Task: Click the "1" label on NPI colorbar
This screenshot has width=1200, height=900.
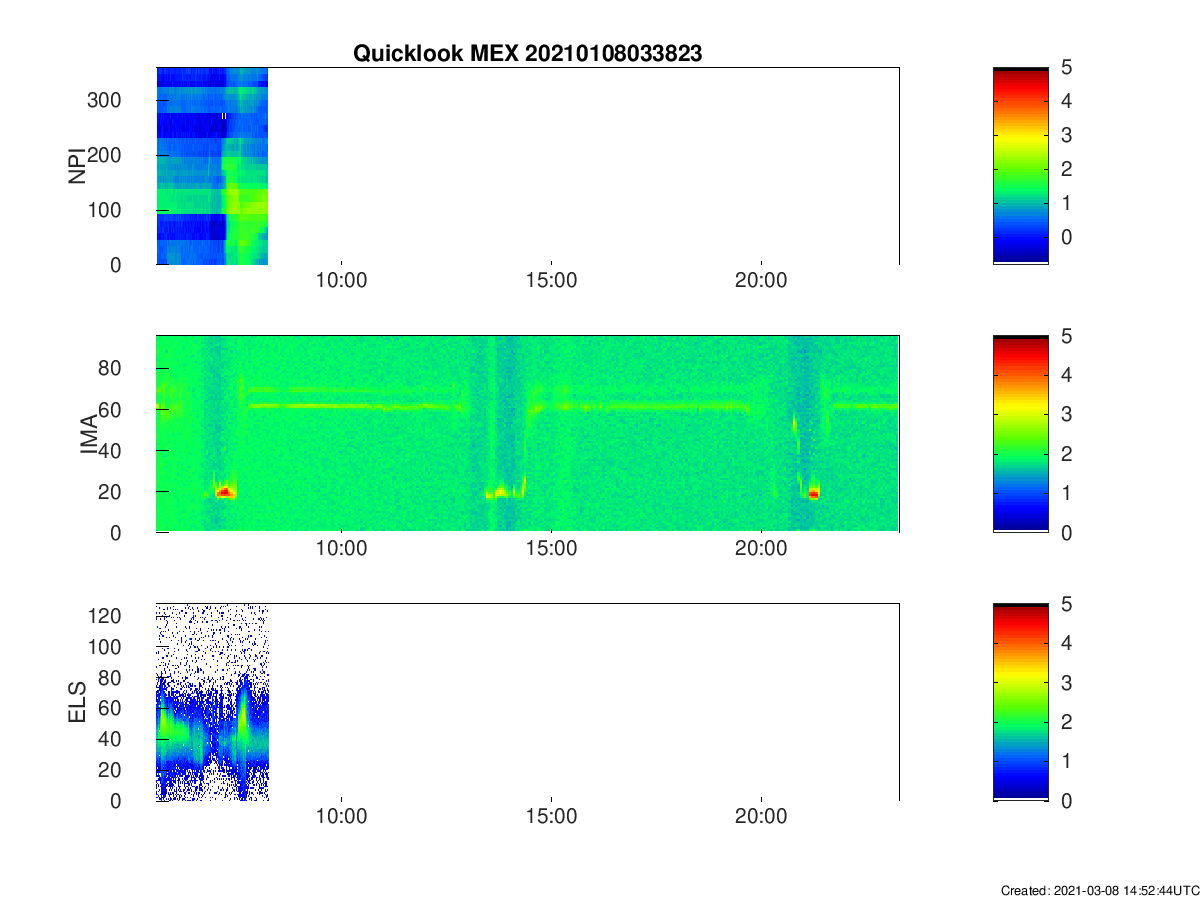Action: [x=1065, y=203]
